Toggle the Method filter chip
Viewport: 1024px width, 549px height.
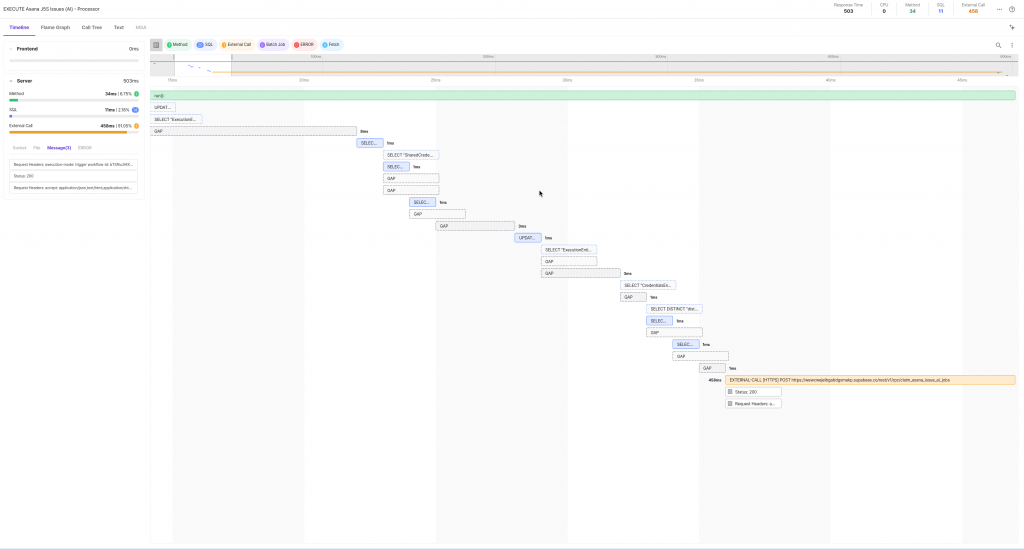pyautogui.click(x=177, y=45)
